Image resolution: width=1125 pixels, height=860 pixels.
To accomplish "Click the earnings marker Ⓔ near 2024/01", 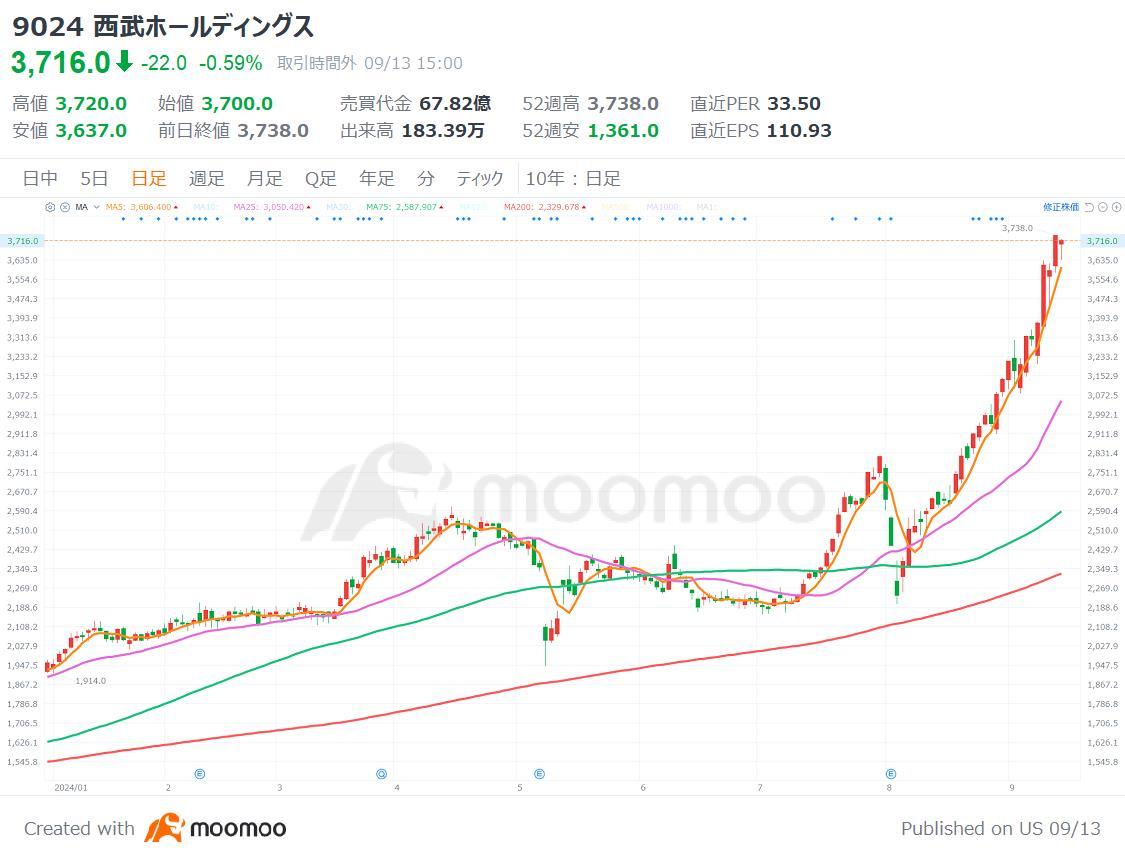I will [200, 773].
